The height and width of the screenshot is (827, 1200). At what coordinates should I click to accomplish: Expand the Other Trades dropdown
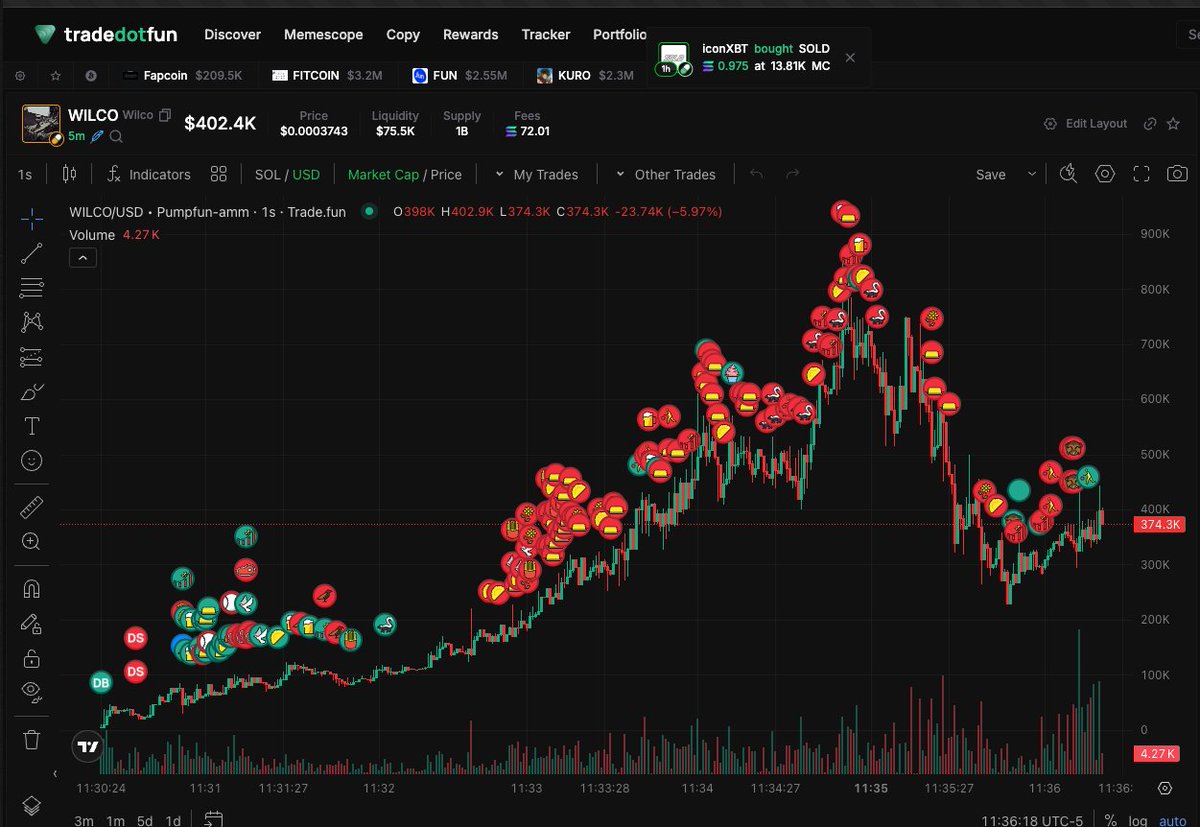click(665, 174)
